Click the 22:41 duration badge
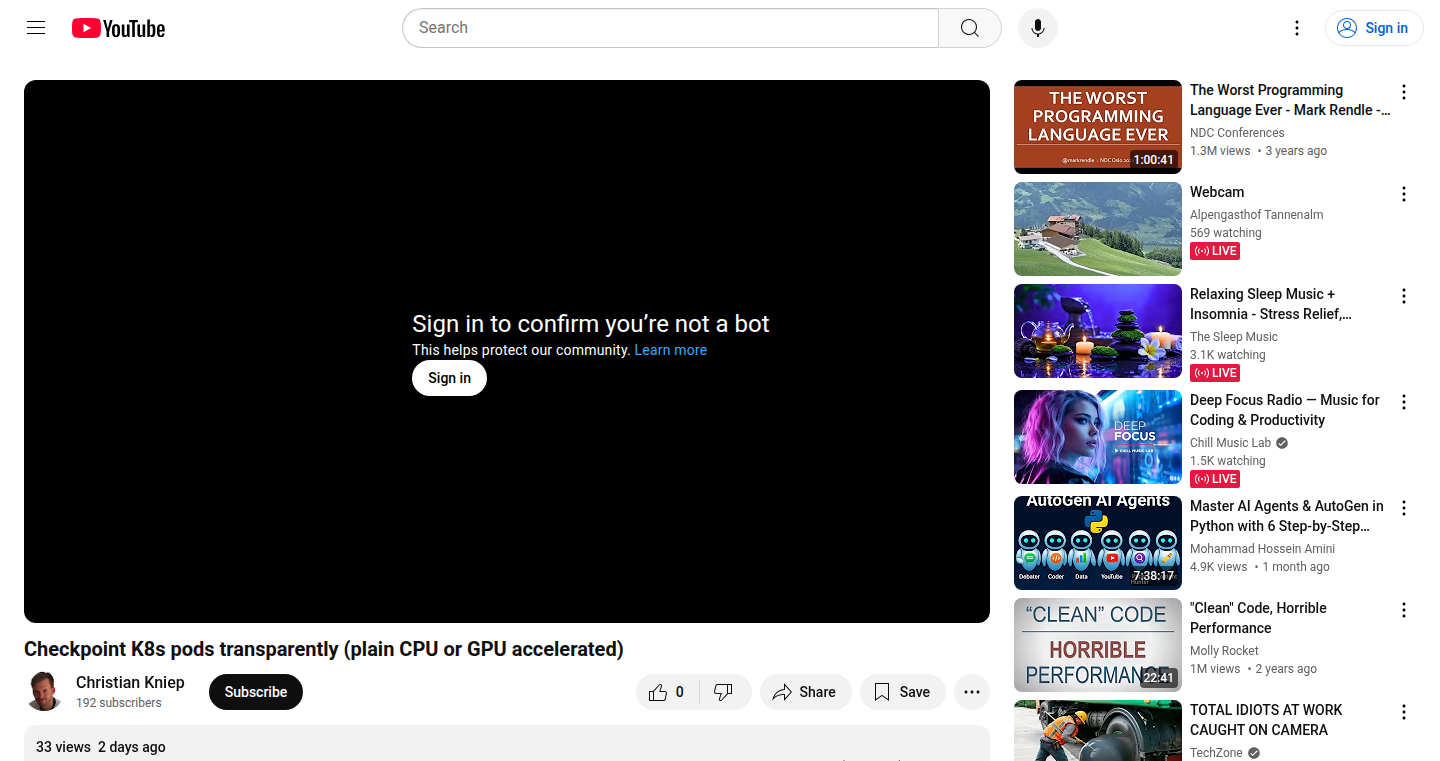This screenshot has width=1440, height=761. (1158, 678)
